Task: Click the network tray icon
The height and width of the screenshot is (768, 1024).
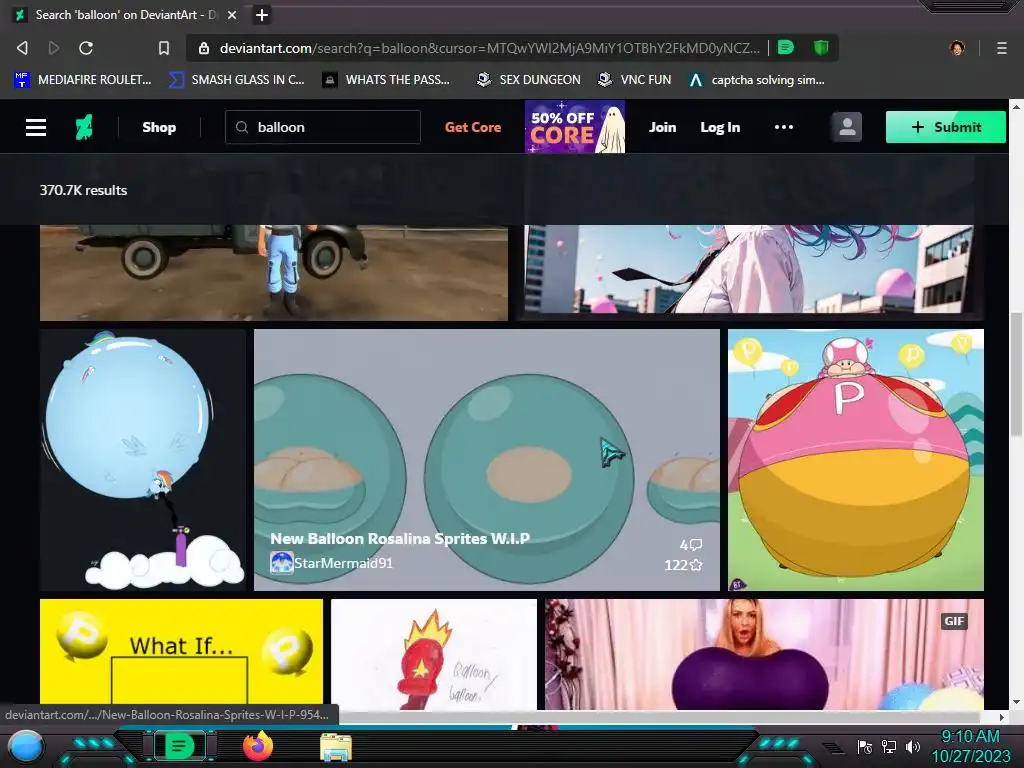Action: 889,747
